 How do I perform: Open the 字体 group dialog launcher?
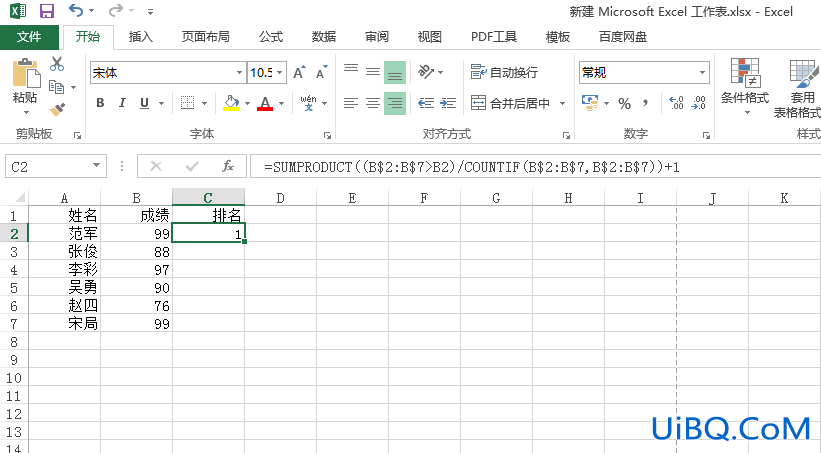(327, 136)
